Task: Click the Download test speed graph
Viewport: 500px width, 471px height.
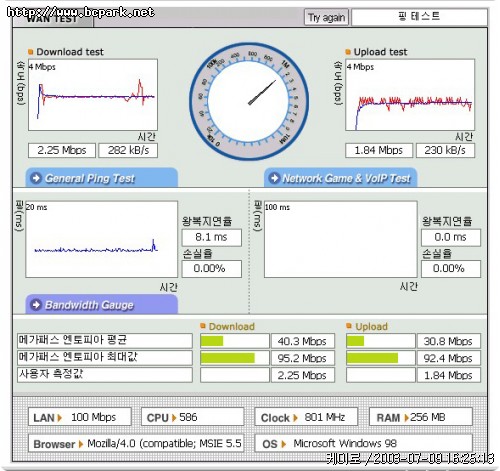Action: 93,95
